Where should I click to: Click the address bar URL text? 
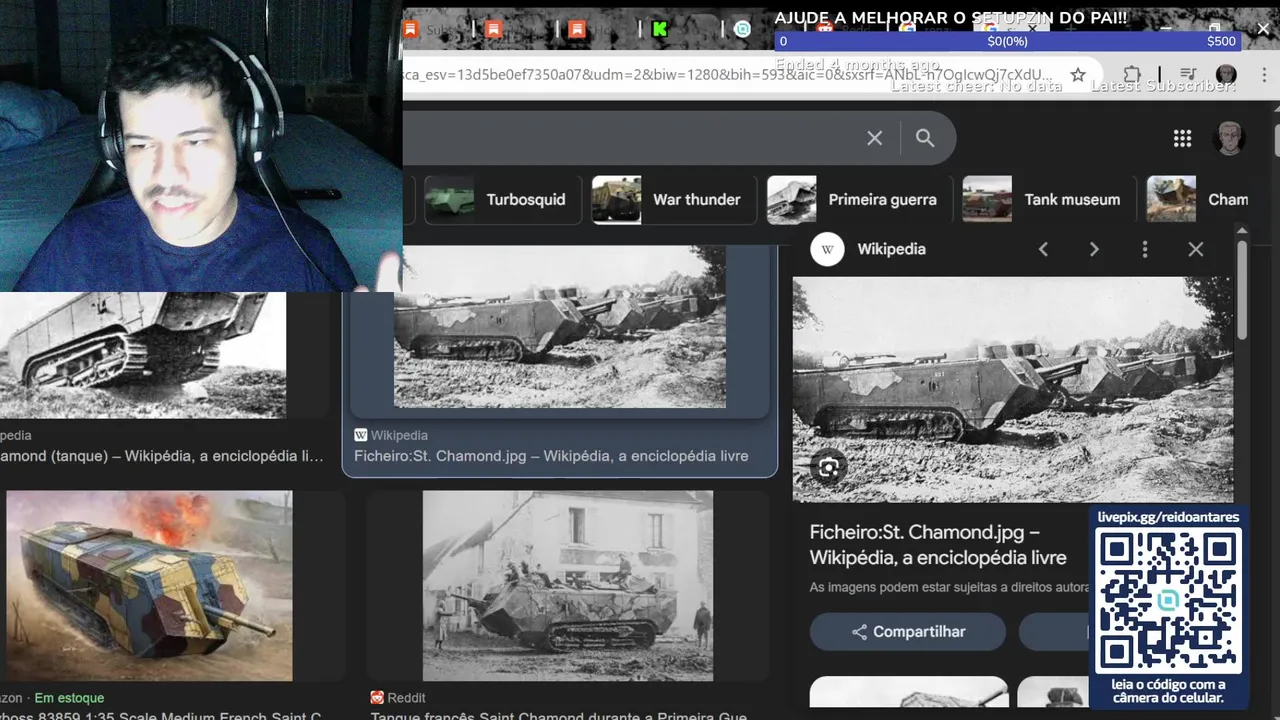pos(728,75)
